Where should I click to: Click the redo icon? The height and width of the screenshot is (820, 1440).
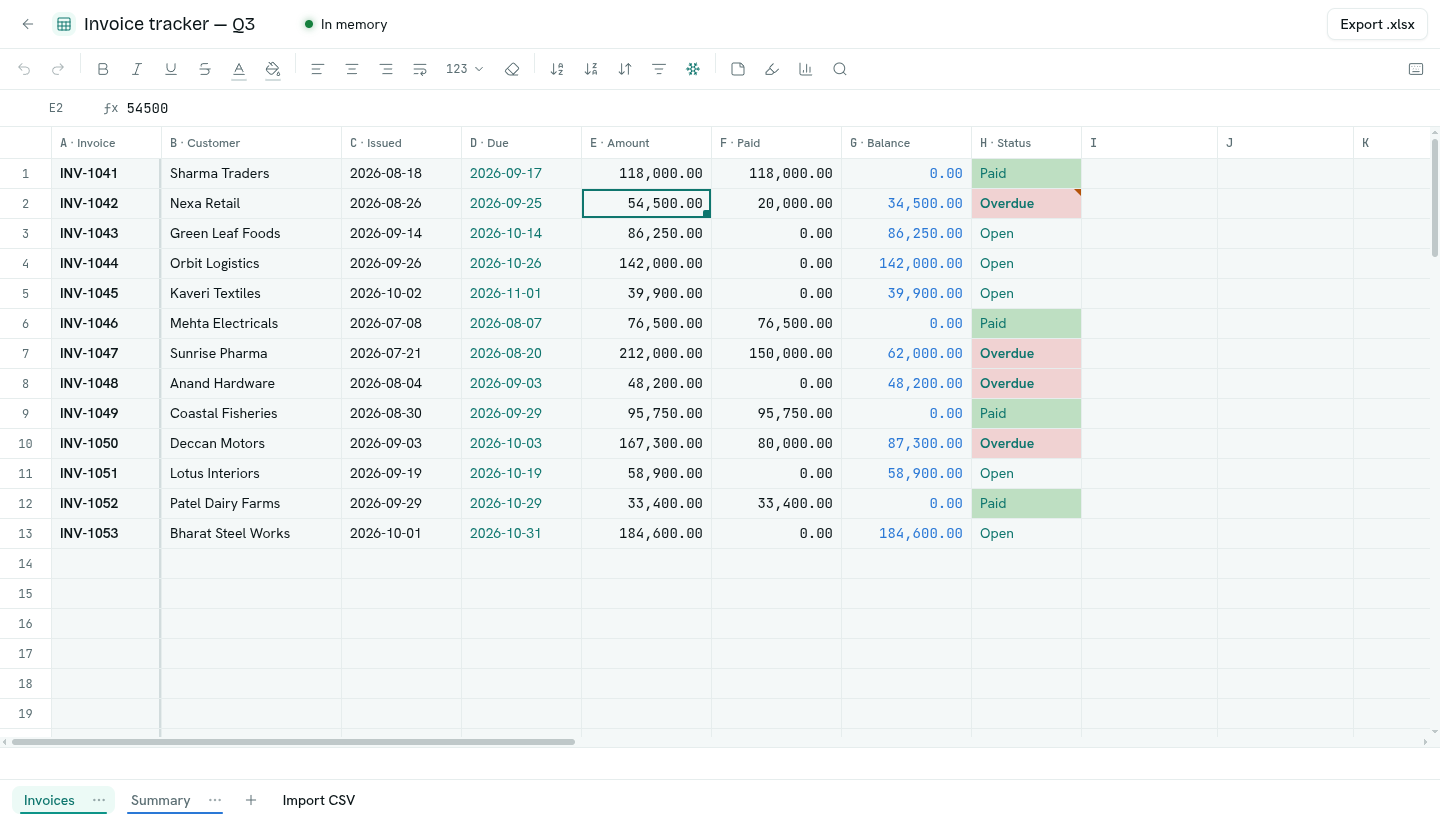coord(58,69)
